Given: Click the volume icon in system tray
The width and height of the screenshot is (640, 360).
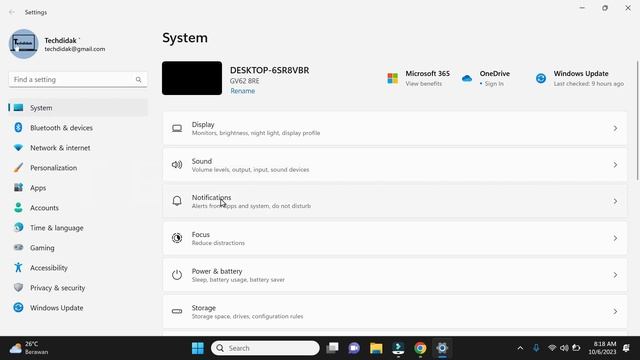Looking at the screenshot, I should pos(564,348).
